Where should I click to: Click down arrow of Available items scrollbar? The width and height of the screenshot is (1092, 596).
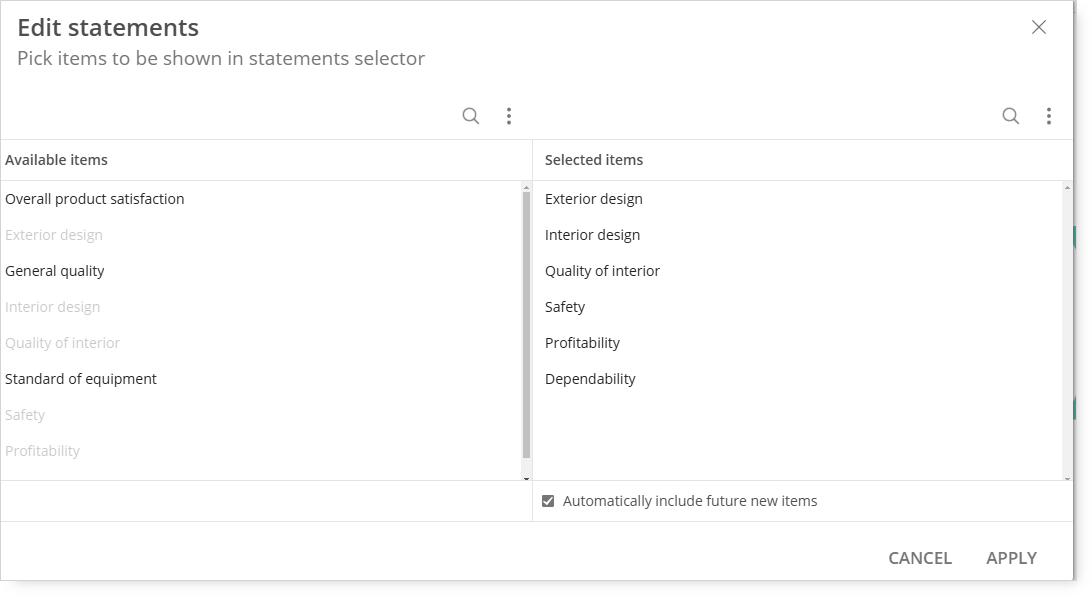point(526,478)
